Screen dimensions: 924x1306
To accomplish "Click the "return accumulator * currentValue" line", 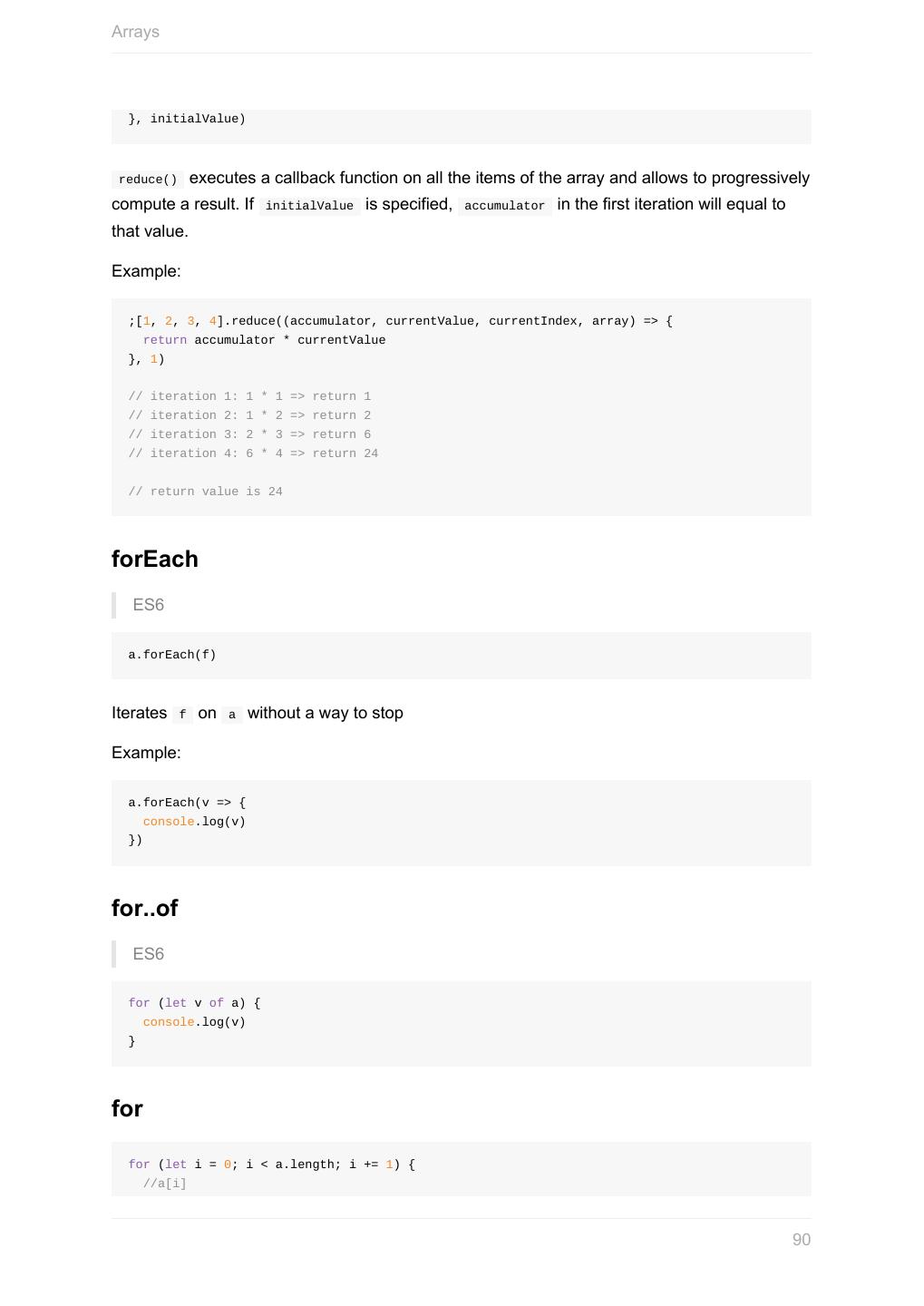I will [x=264, y=340].
